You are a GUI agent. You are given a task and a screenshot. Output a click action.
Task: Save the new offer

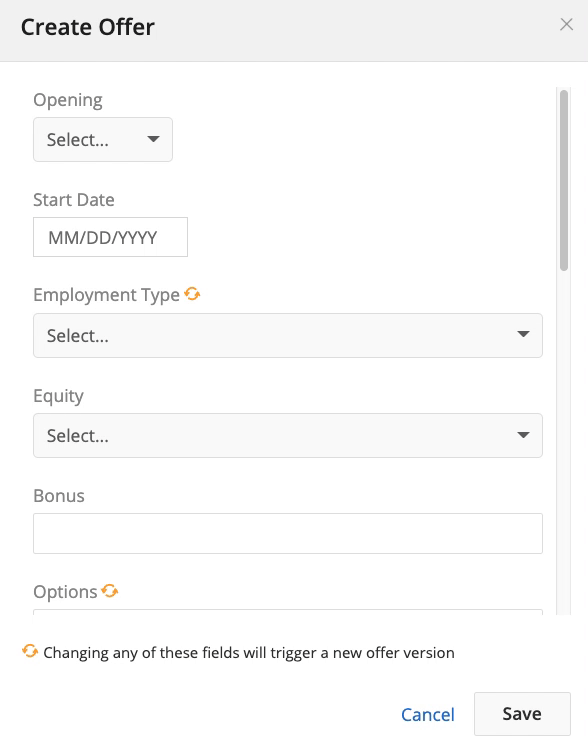(x=522, y=714)
